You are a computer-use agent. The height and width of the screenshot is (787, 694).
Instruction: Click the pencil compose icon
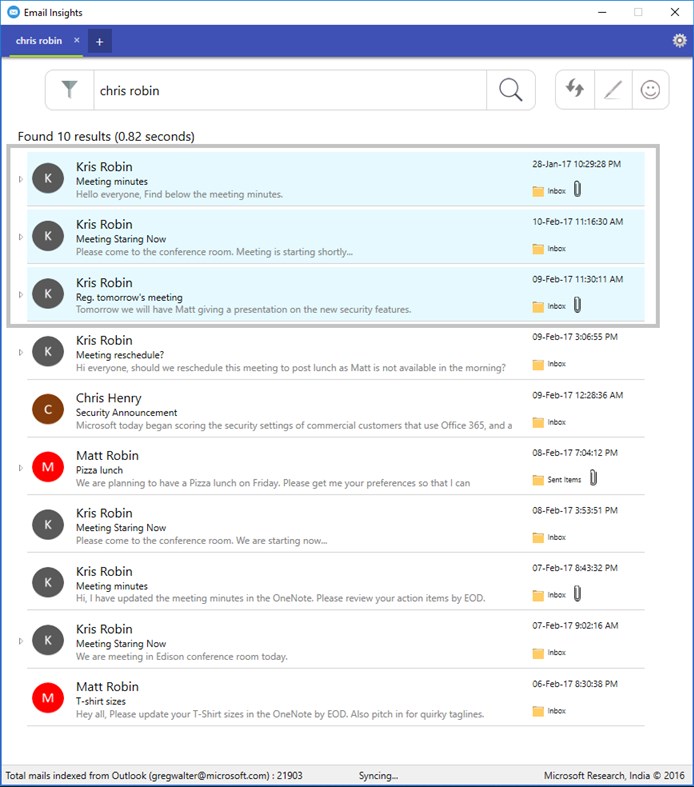(x=613, y=90)
